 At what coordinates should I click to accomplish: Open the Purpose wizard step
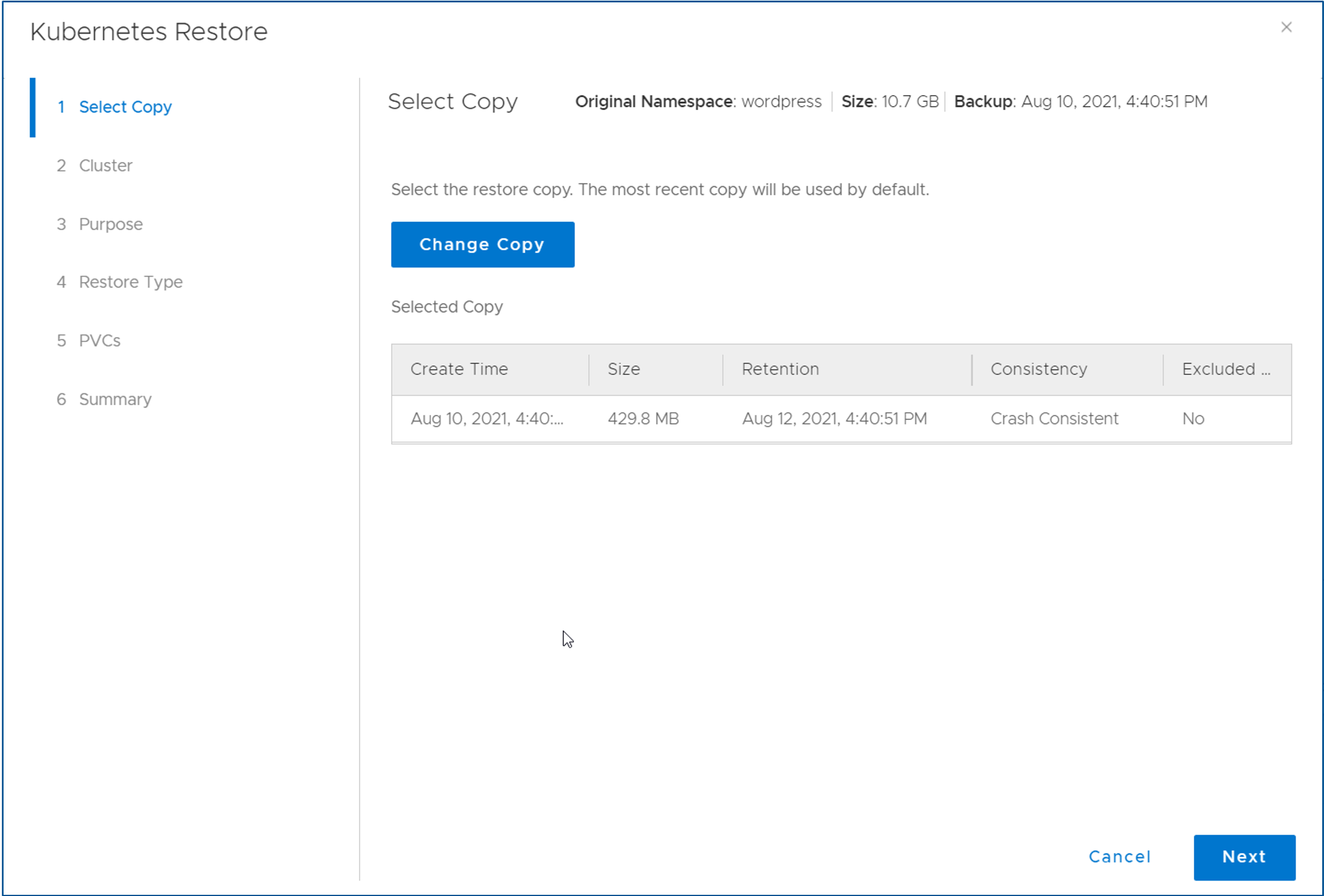(111, 224)
